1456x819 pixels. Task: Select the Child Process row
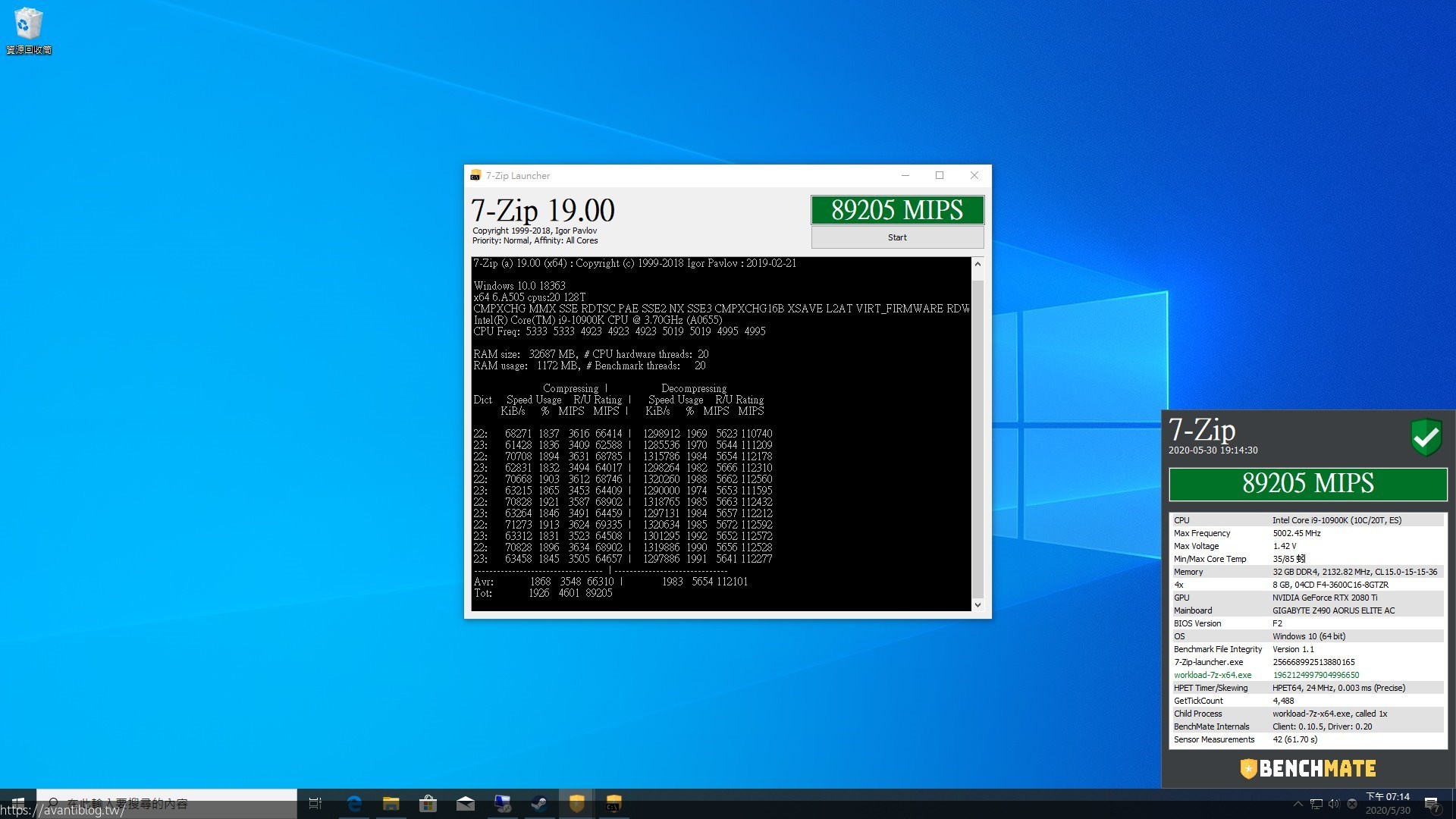point(1308,714)
